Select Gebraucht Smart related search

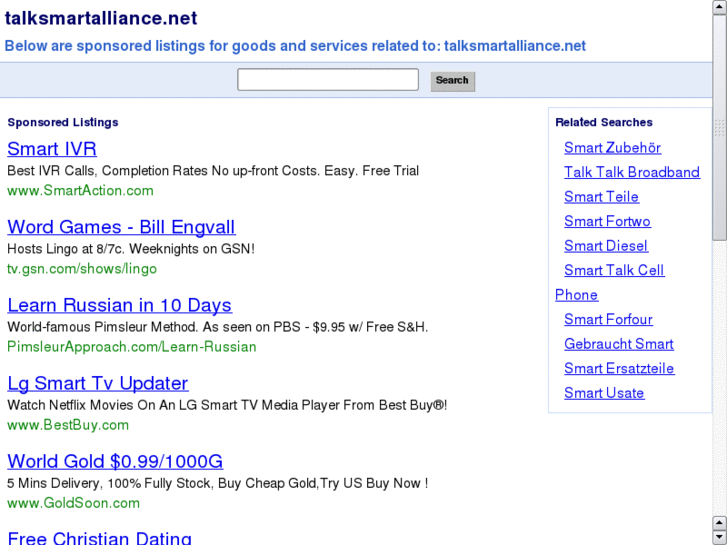tap(619, 344)
